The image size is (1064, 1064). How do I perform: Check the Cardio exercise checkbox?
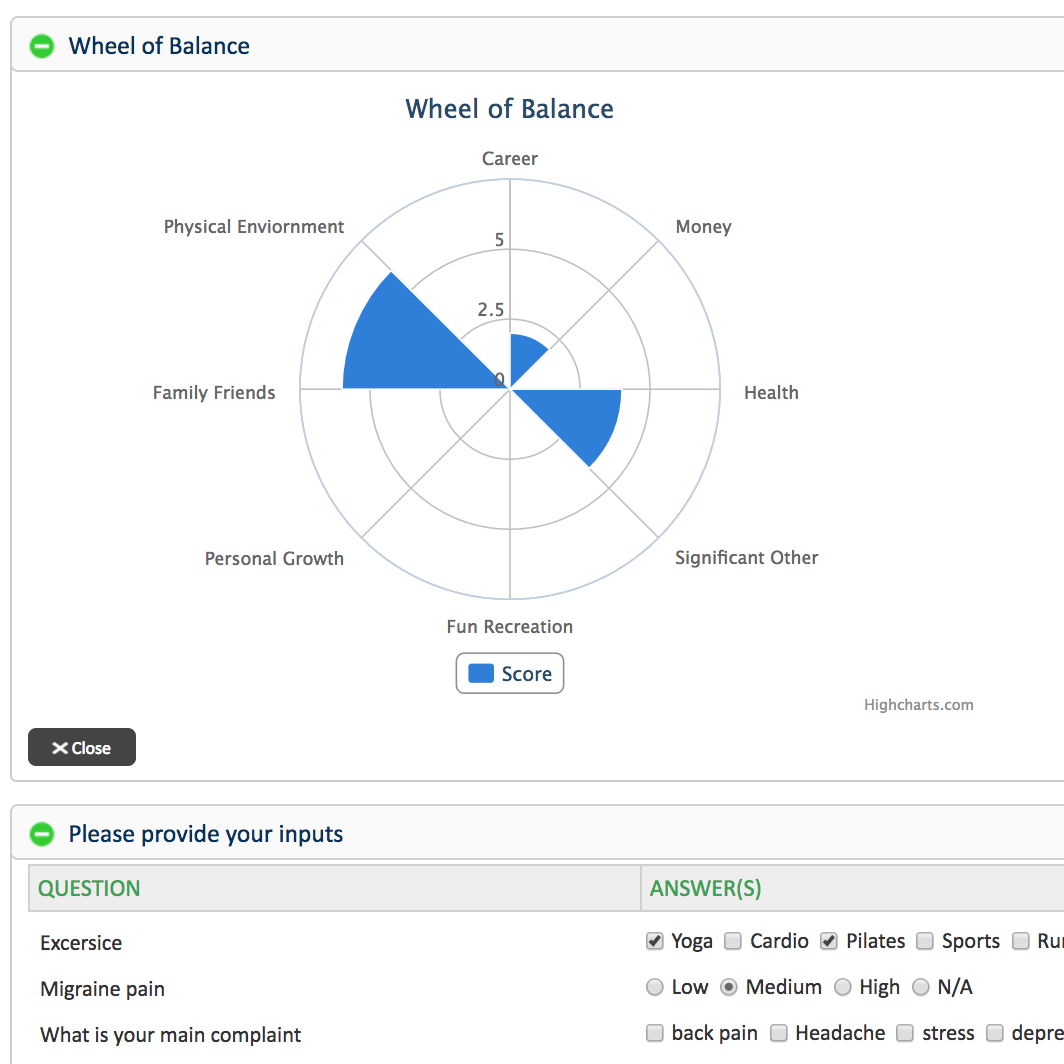(733, 941)
